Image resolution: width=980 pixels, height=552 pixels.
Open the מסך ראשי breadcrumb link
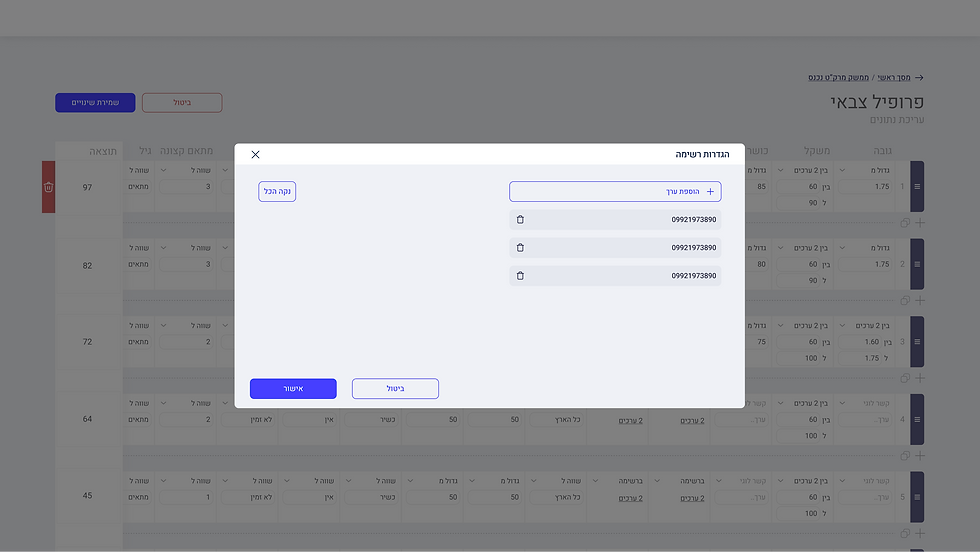[894, 78]
